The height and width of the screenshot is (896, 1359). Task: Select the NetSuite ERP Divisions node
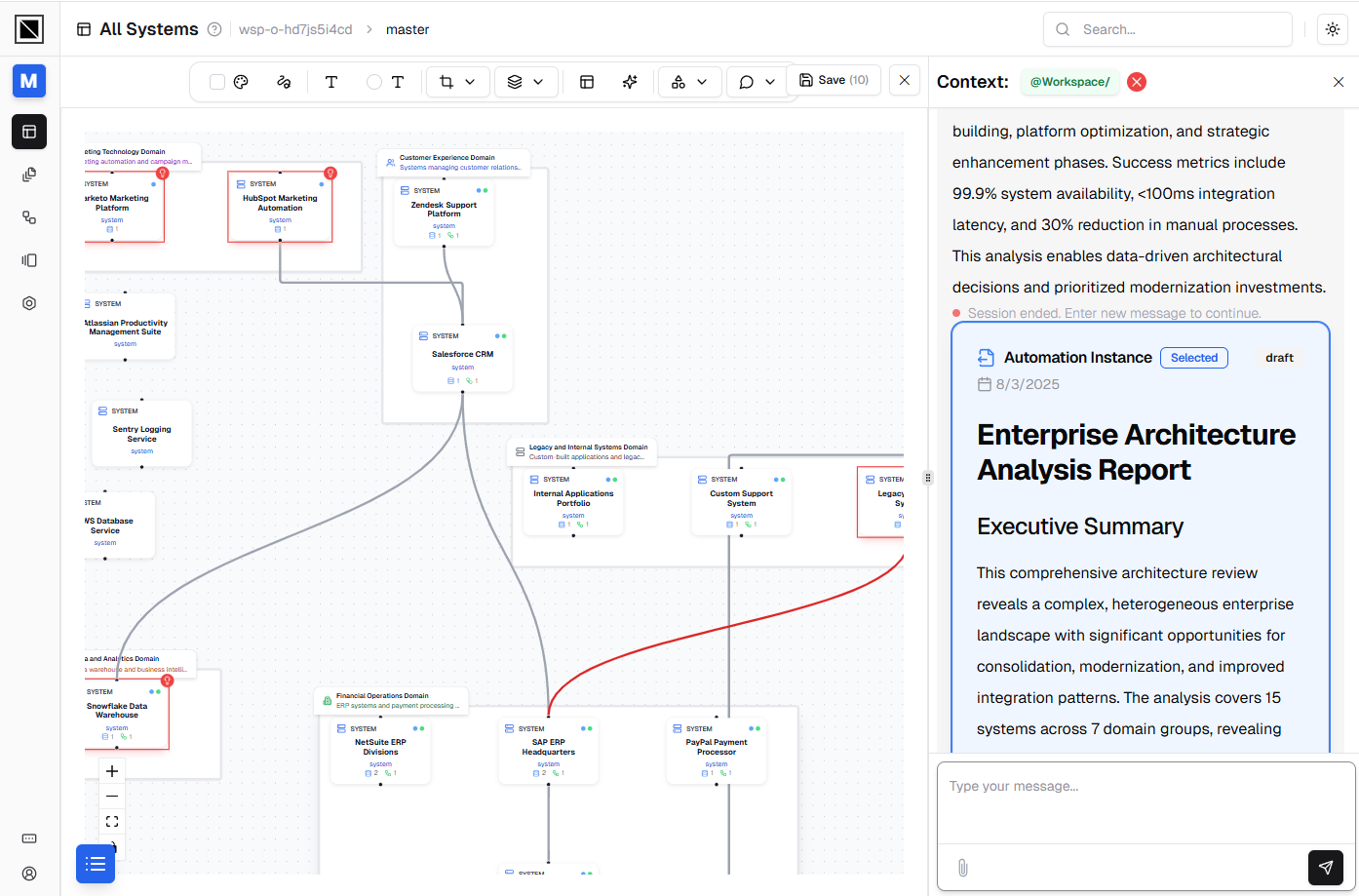click(x=380, y=752)
